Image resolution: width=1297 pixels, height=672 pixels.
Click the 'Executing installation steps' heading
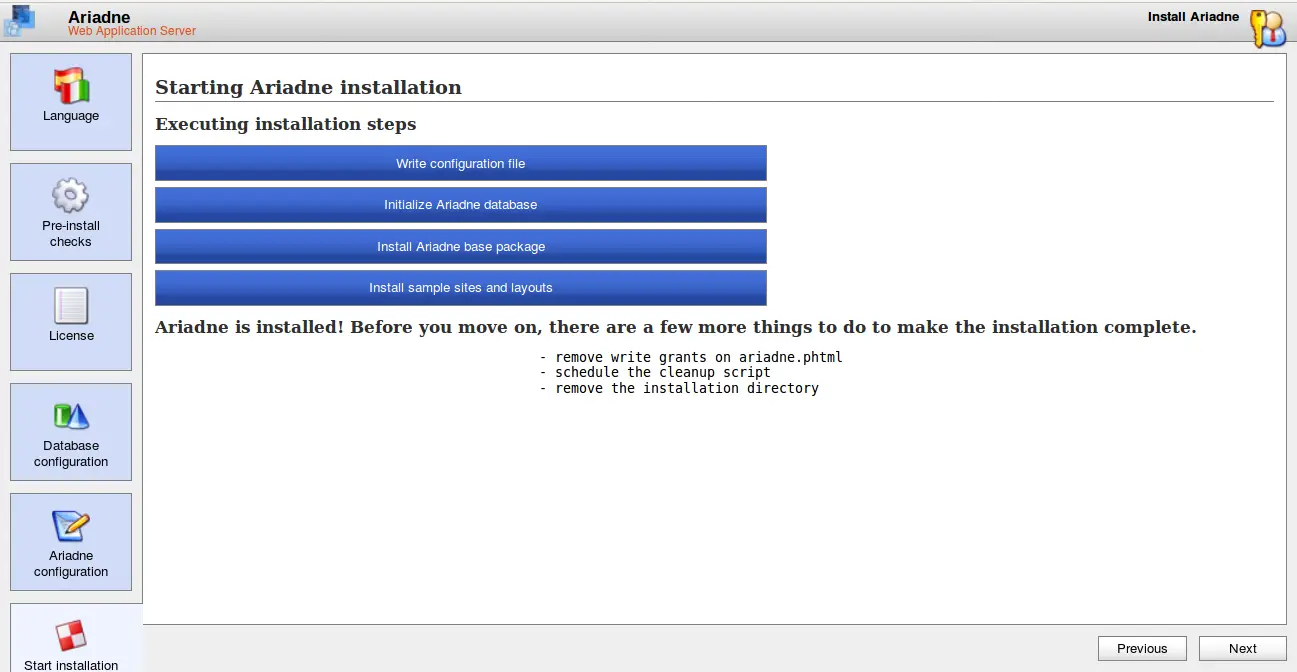click(286, 124)
